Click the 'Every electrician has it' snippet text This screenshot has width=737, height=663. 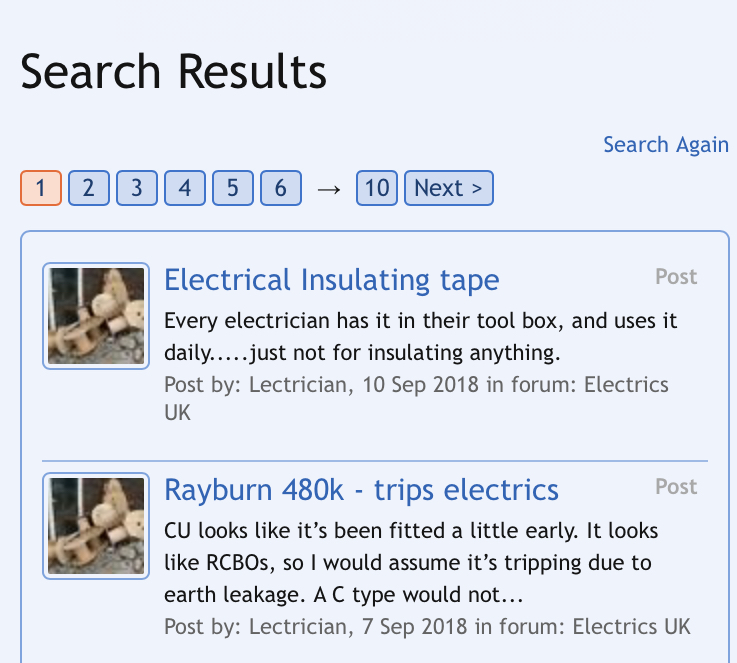coord(420,337)
